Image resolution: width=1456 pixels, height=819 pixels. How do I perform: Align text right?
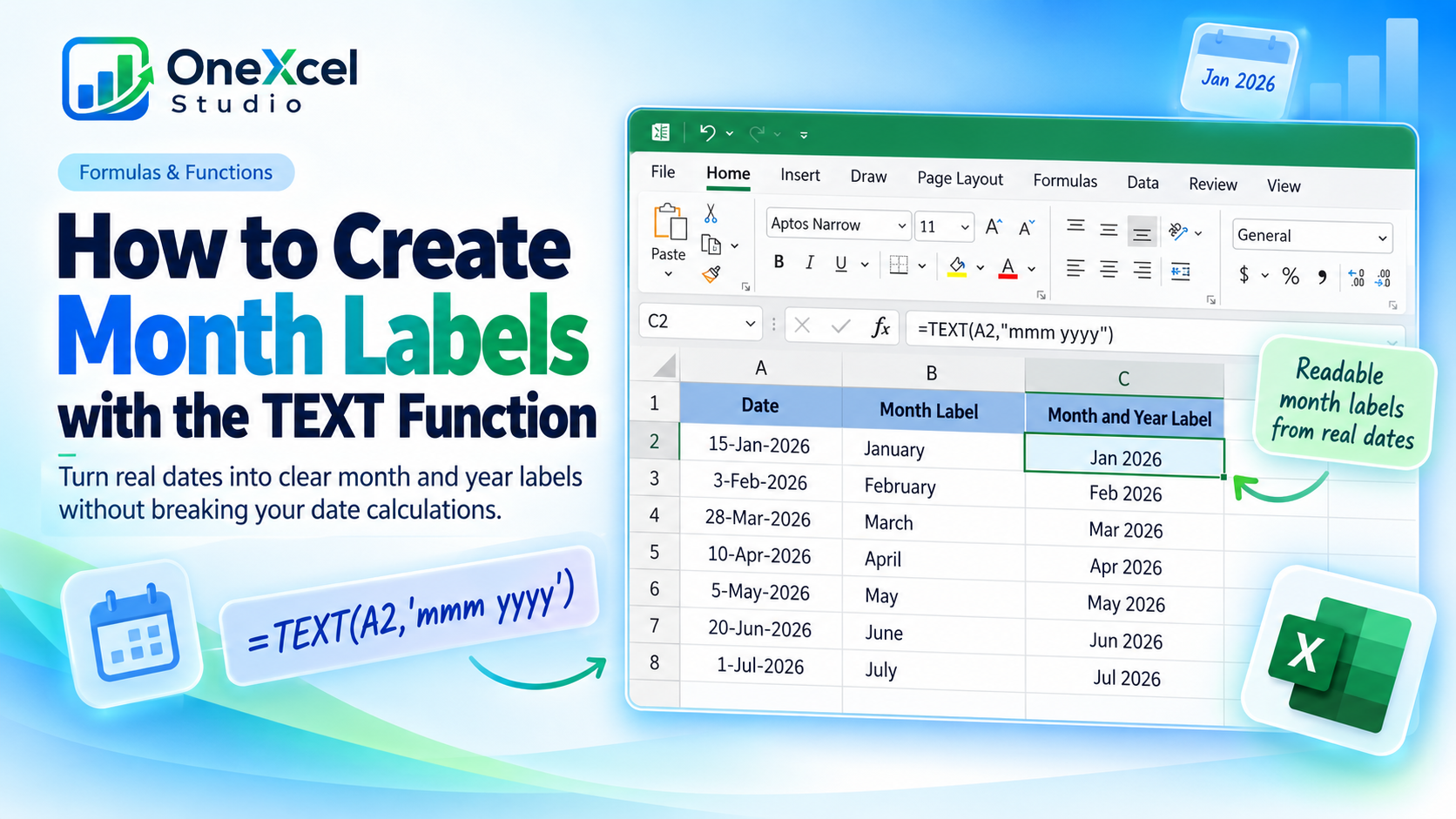coord(1142,271)
